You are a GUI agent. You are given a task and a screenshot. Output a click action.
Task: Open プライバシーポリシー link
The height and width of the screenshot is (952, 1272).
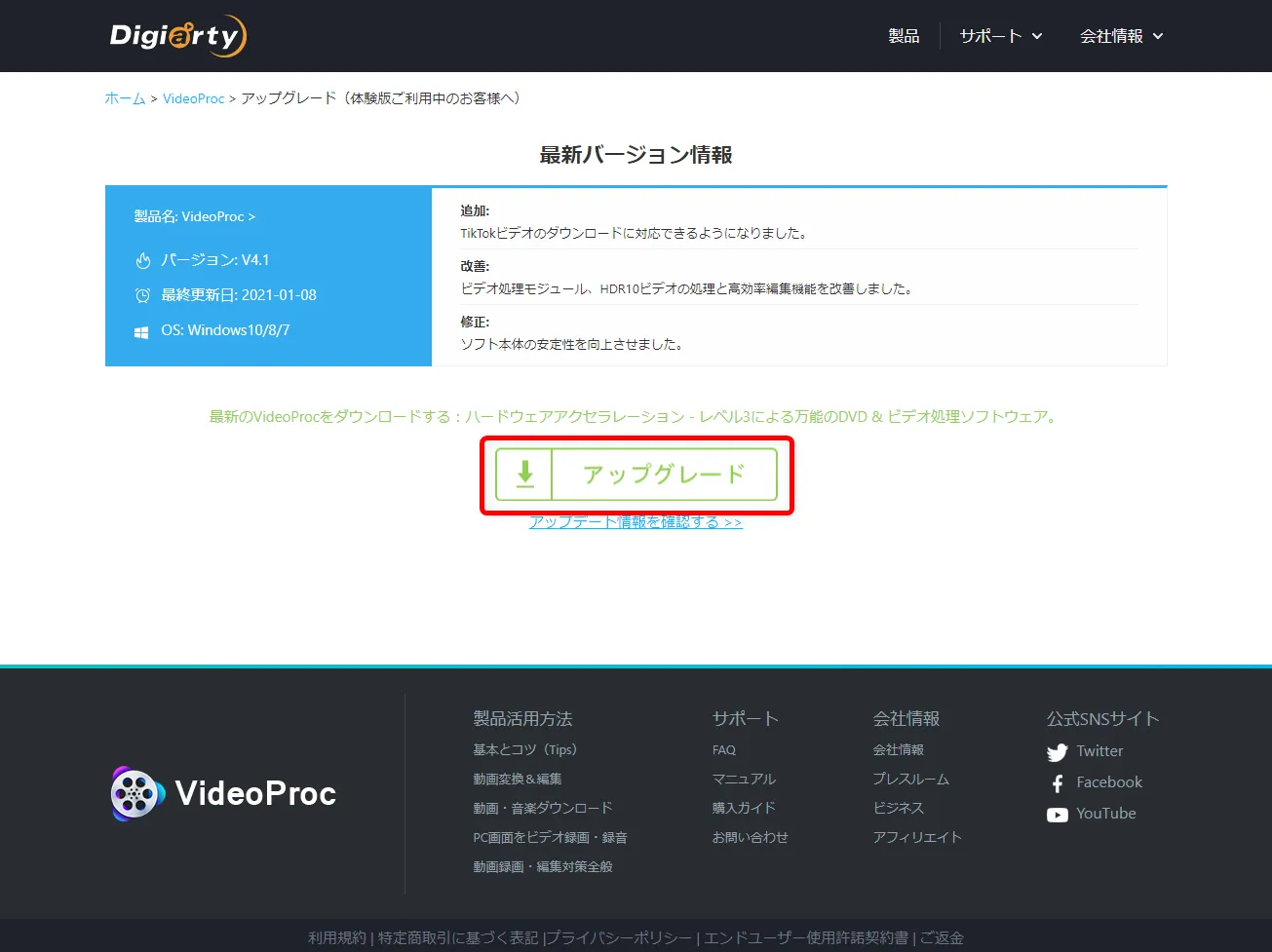coord(620,937)
